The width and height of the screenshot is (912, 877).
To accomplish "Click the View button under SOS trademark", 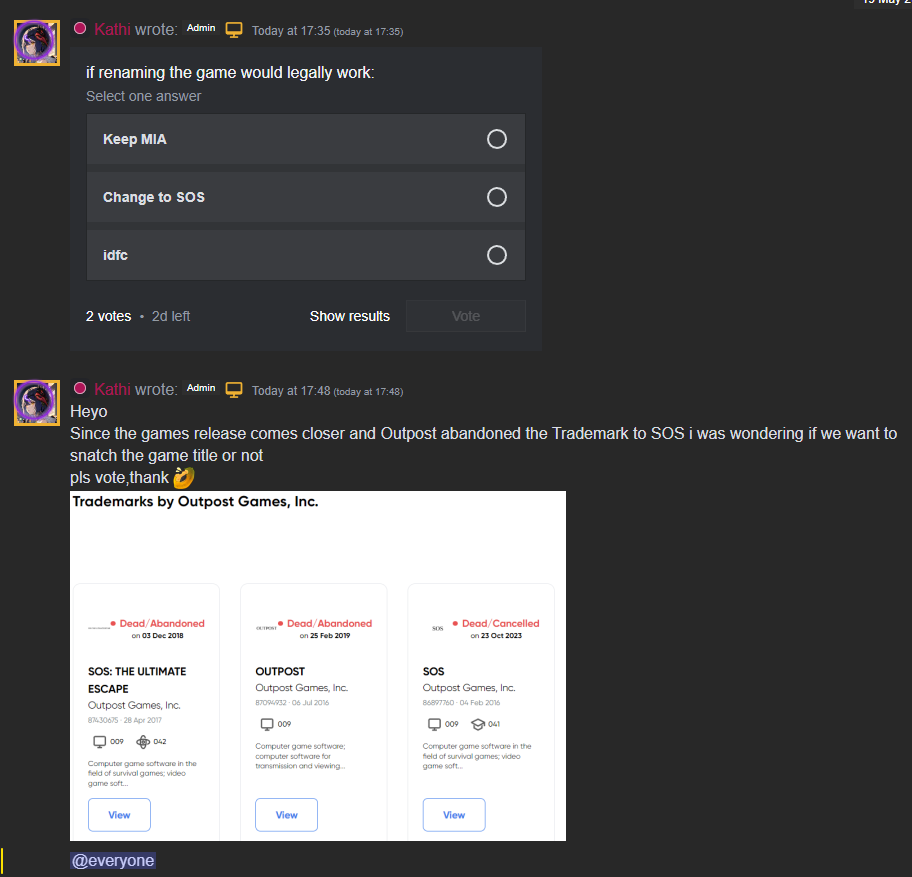I will point(454,815).
